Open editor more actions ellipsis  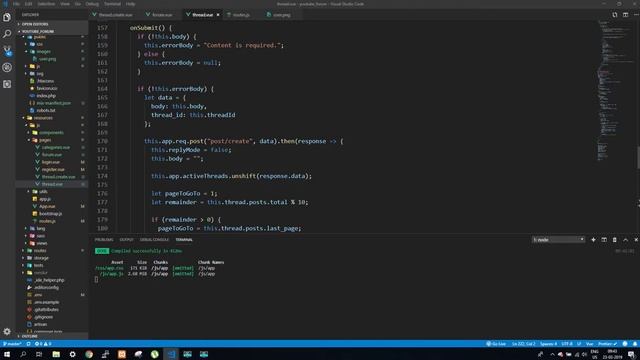[x=636, y=15]
